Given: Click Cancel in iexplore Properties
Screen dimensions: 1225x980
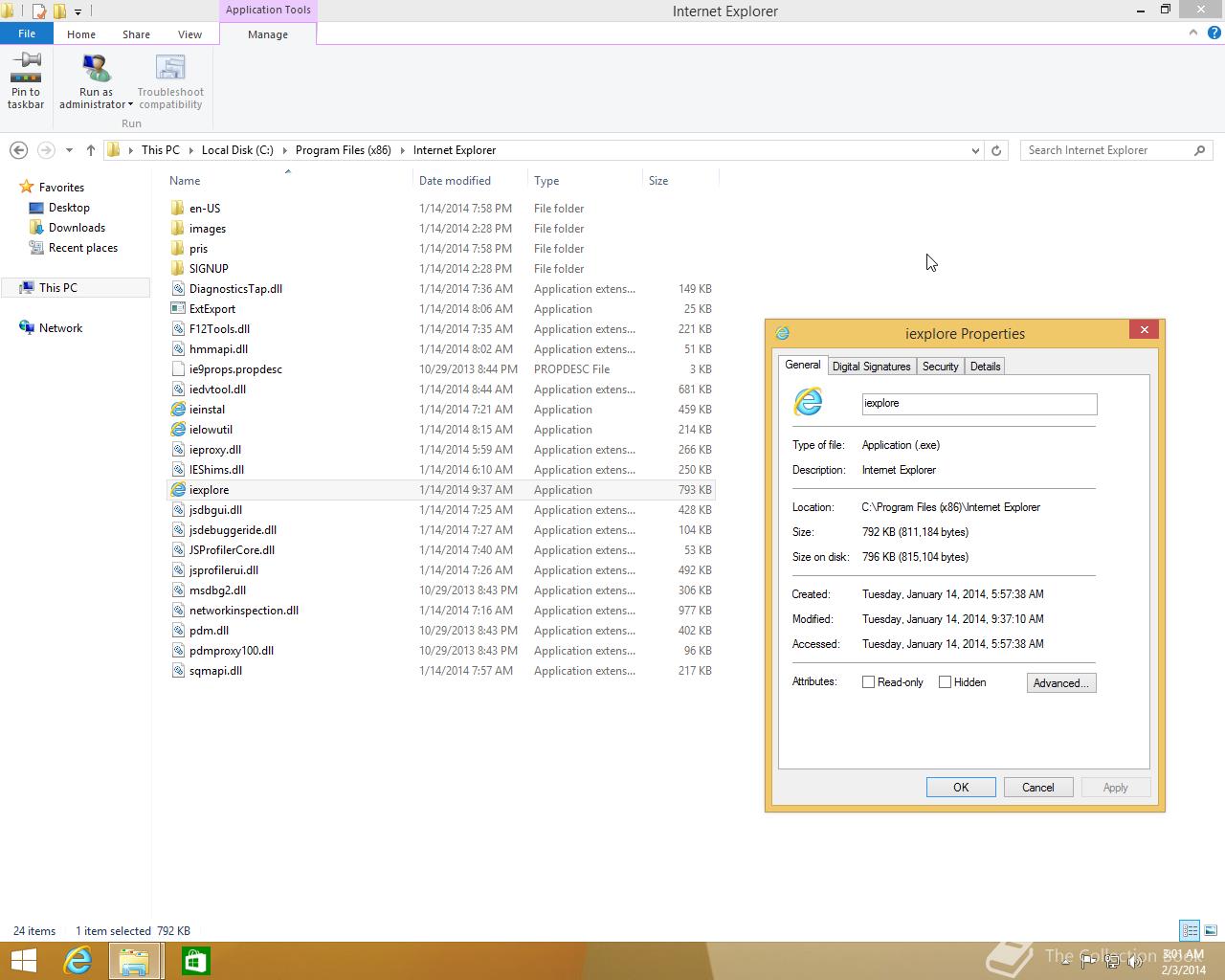Looking at the screenshot, I should pos(1037,788).
